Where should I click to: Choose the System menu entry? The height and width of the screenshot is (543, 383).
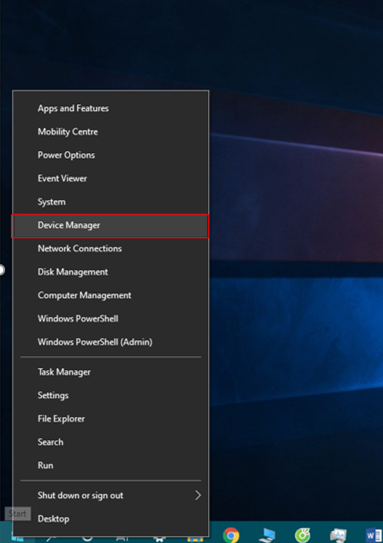point(110,202)
